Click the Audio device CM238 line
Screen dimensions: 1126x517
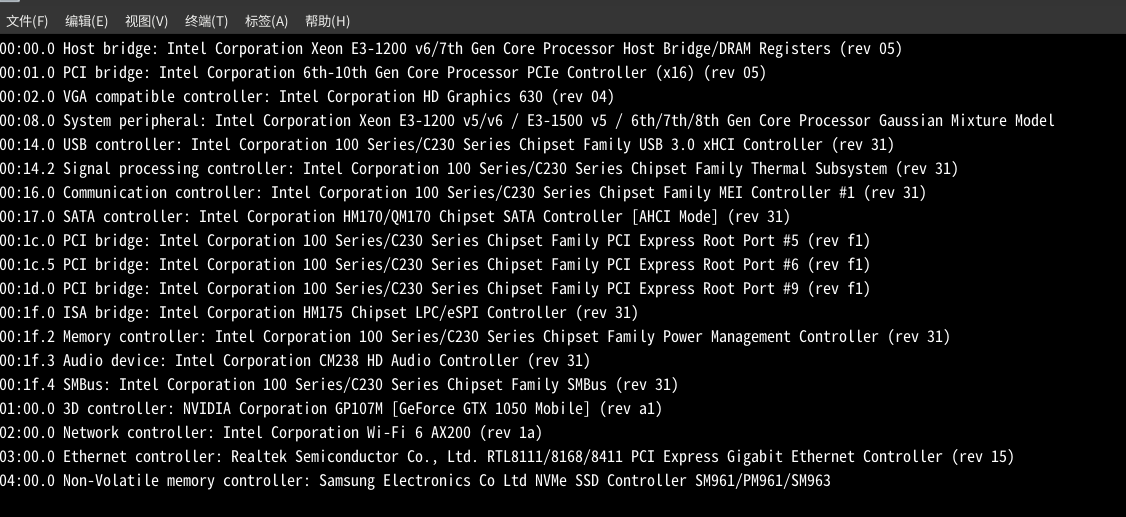point(294,361)
